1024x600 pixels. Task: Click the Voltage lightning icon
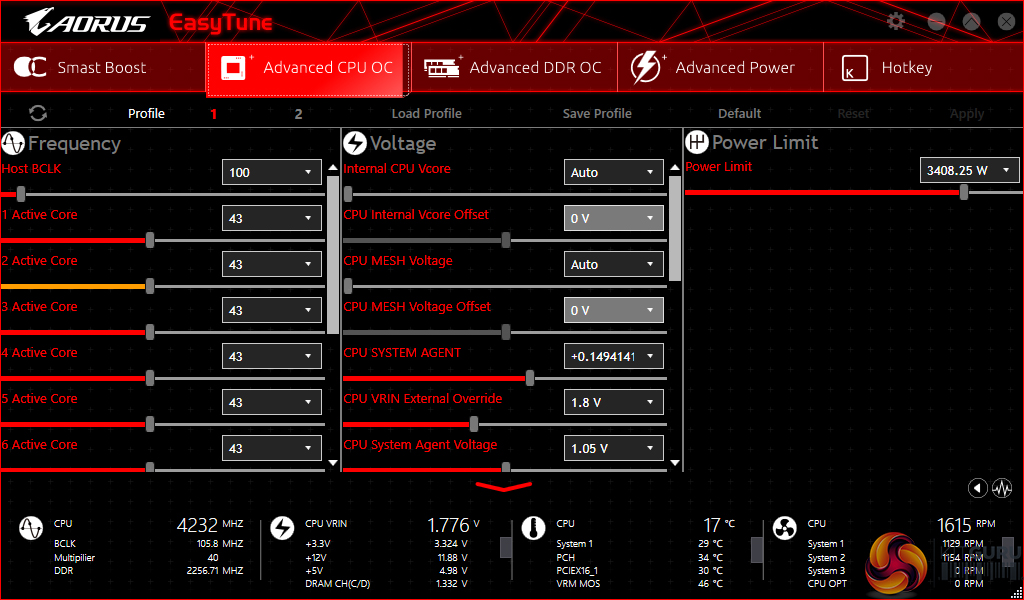pos(355,143)
